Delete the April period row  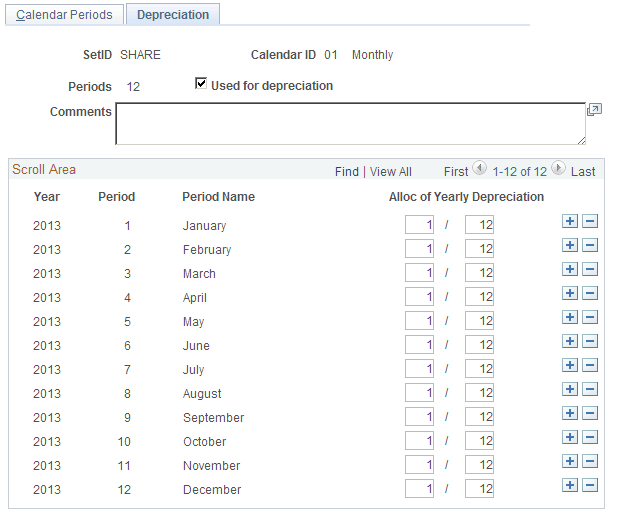click(x=590, y=293)
